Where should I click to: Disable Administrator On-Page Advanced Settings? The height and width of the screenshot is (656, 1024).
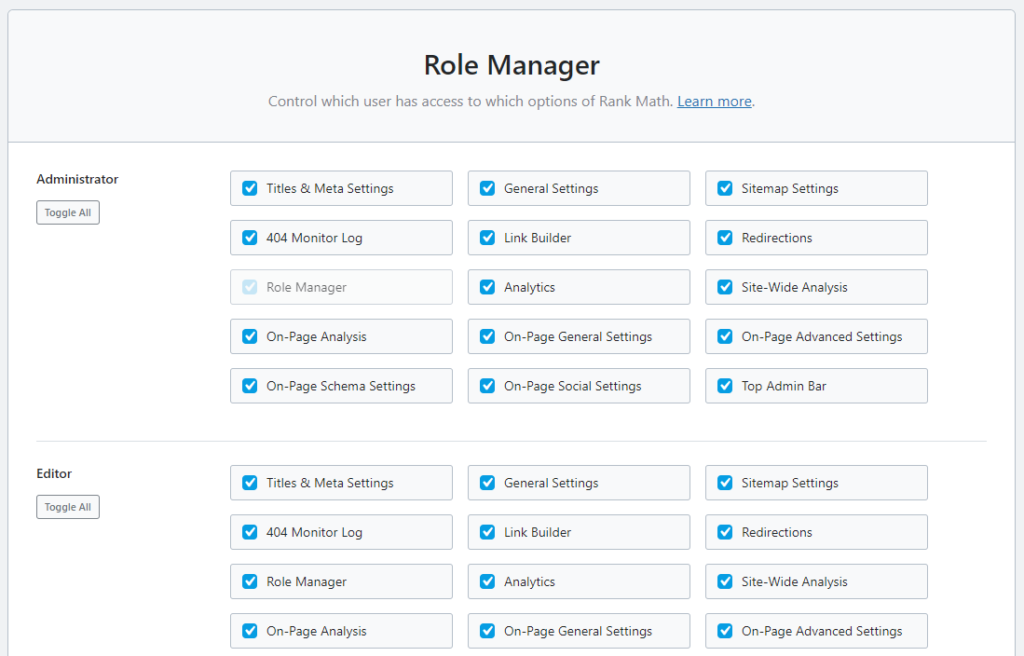tap(725, 336)
